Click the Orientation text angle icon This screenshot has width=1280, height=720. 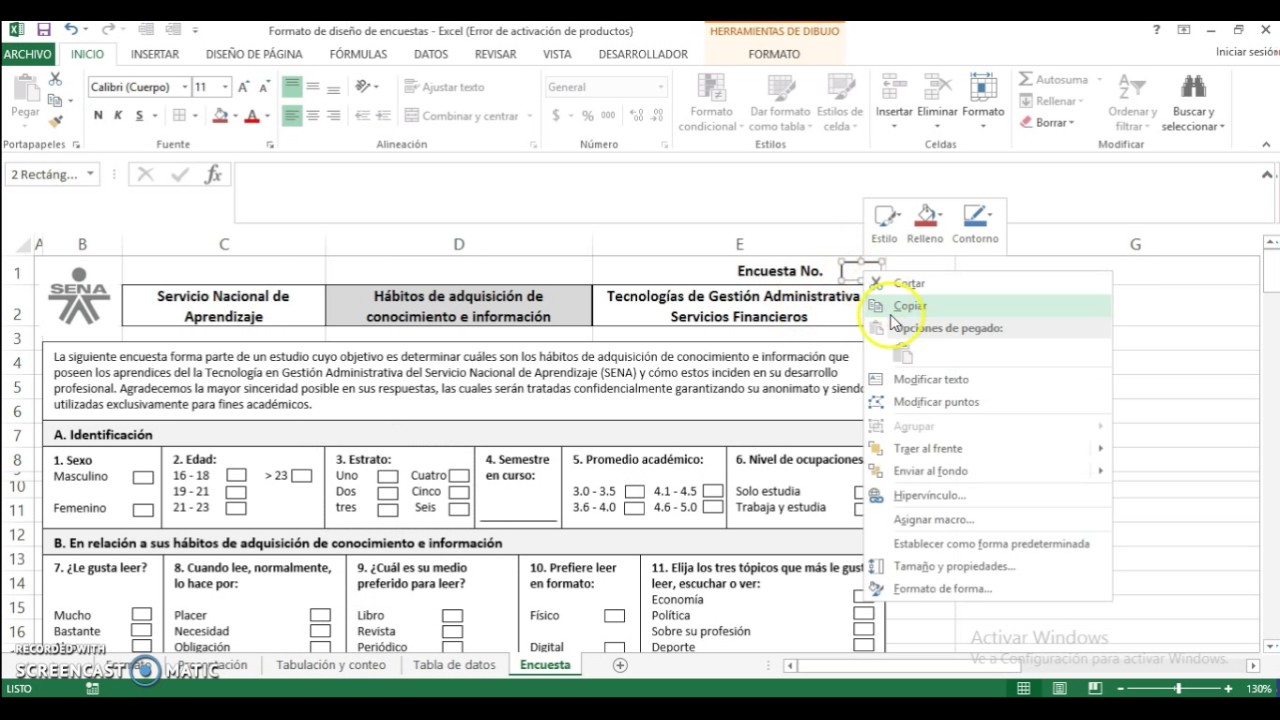363,87
